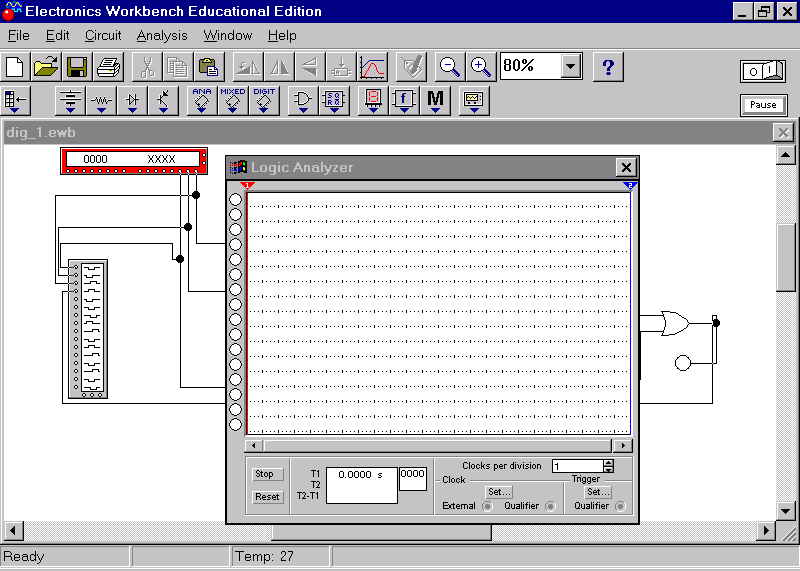Screen dimensions: 800x571
Task: Open Controls parts bin
Action: pos(404,101)
